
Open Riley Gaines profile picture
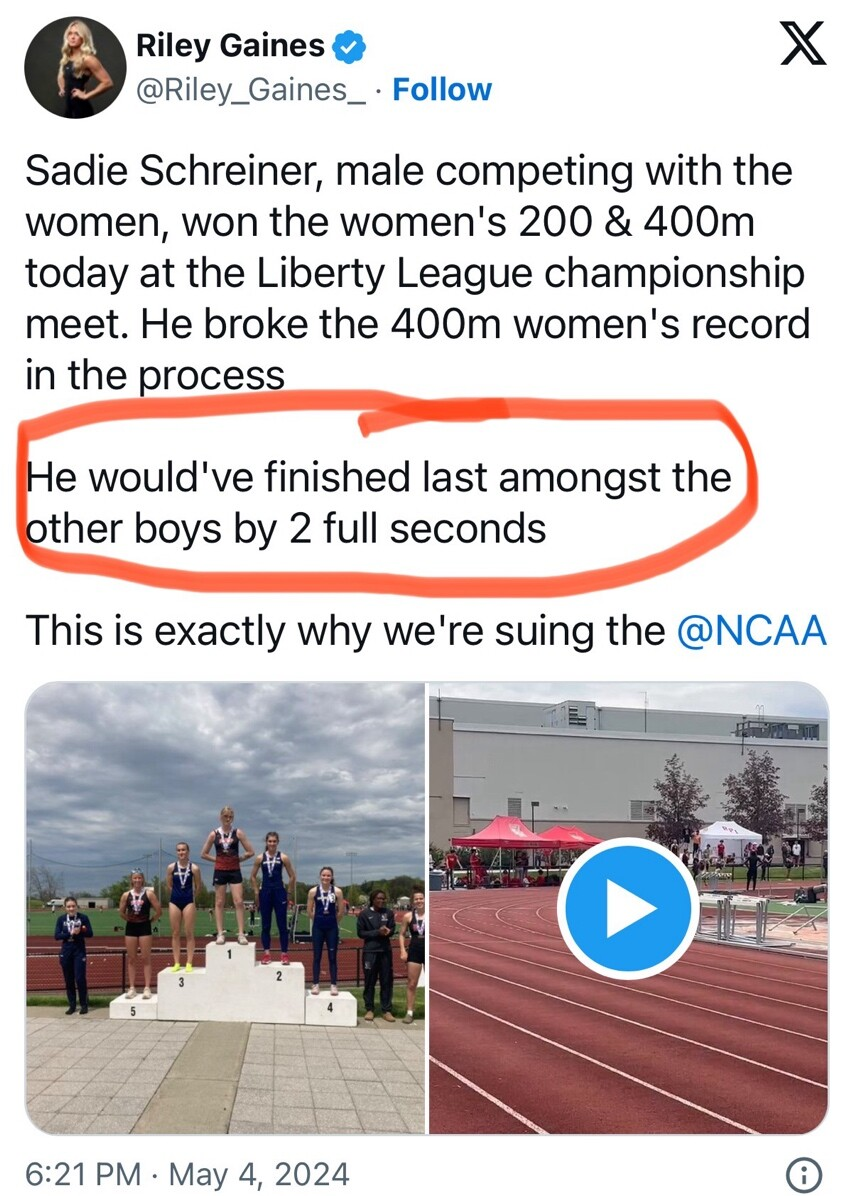tap(76, 68)
